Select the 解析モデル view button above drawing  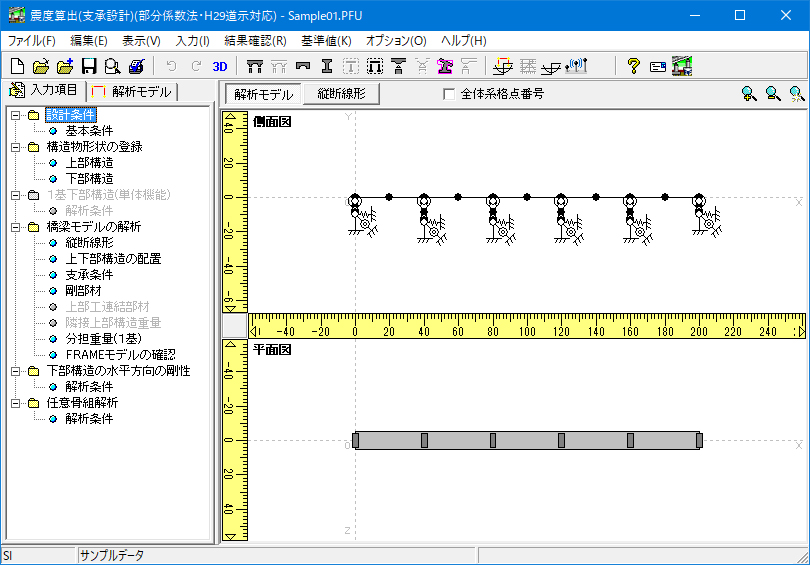[263, 94]
